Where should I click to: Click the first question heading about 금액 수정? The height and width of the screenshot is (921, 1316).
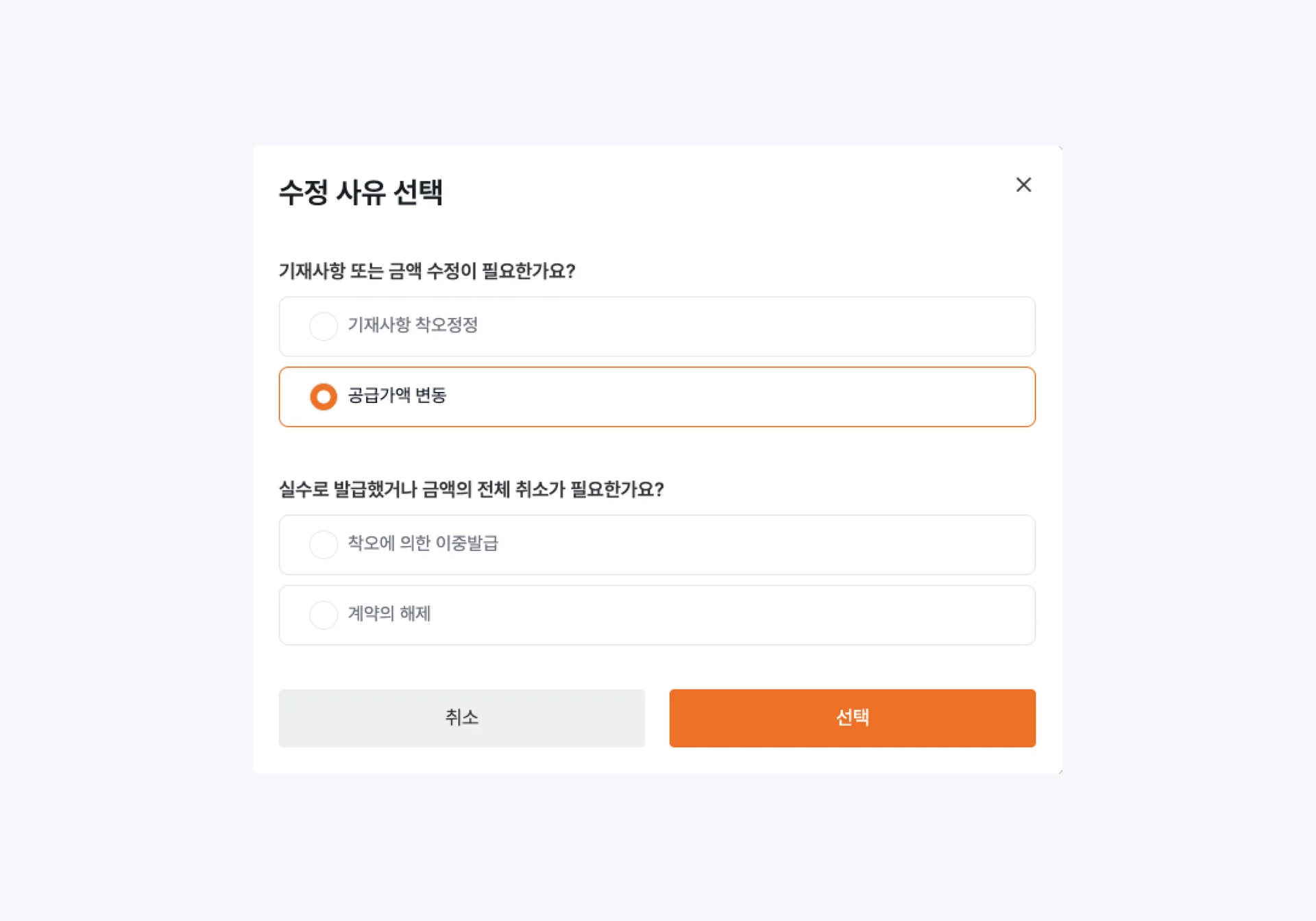pyautogui.click(x=427, y=271)
